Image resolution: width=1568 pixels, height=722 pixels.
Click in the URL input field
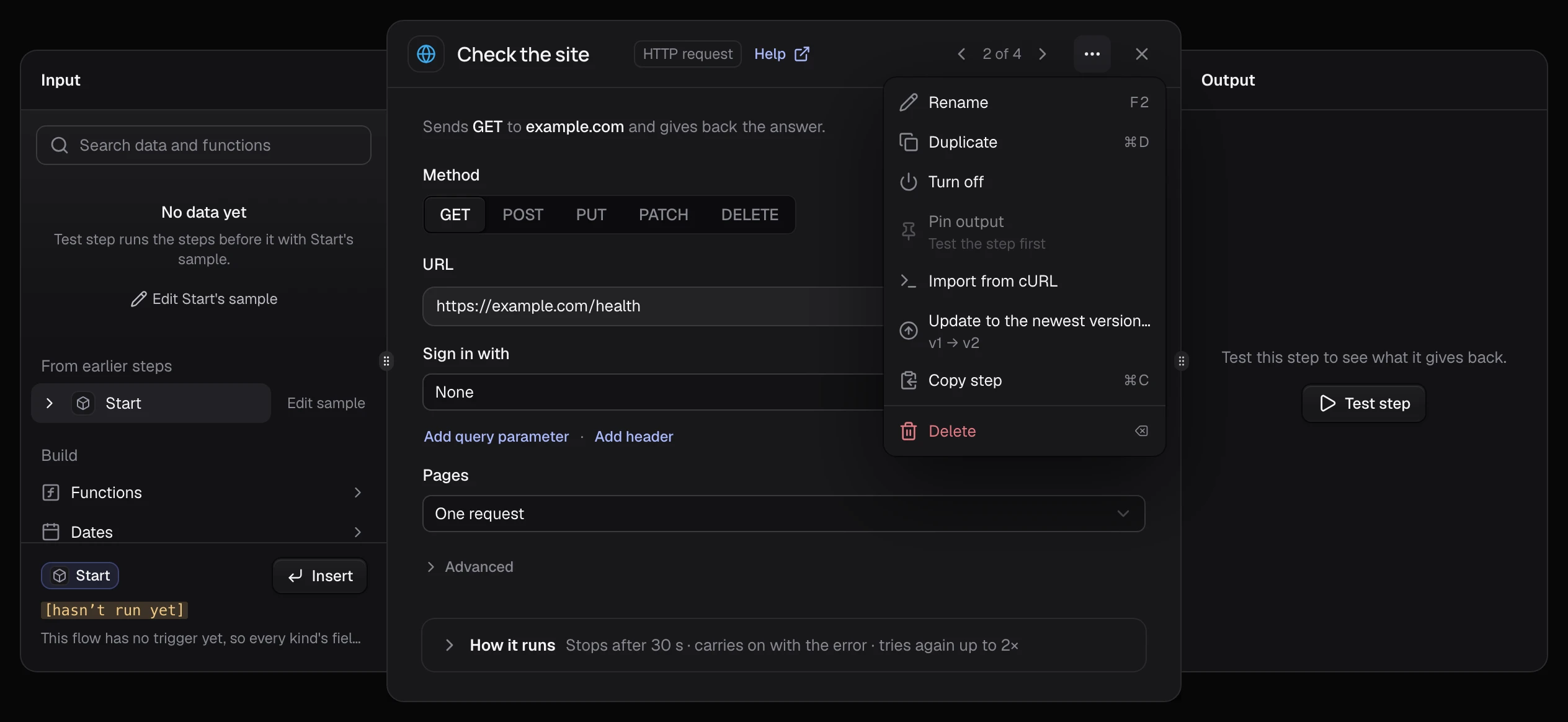pyautogui.click(x=653, y=306)
